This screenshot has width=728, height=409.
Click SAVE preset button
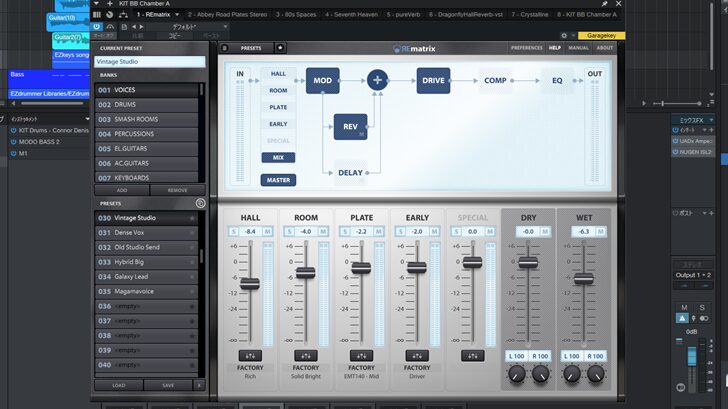click(168, 385)
